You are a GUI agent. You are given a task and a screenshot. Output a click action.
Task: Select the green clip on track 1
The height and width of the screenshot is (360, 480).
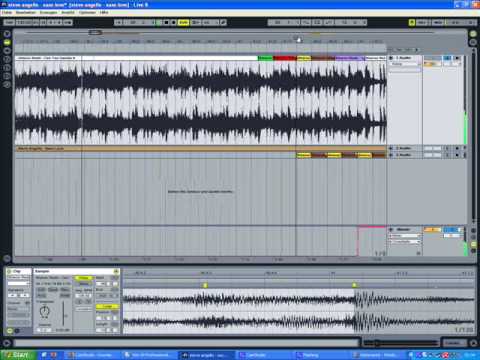click(265, 58)
